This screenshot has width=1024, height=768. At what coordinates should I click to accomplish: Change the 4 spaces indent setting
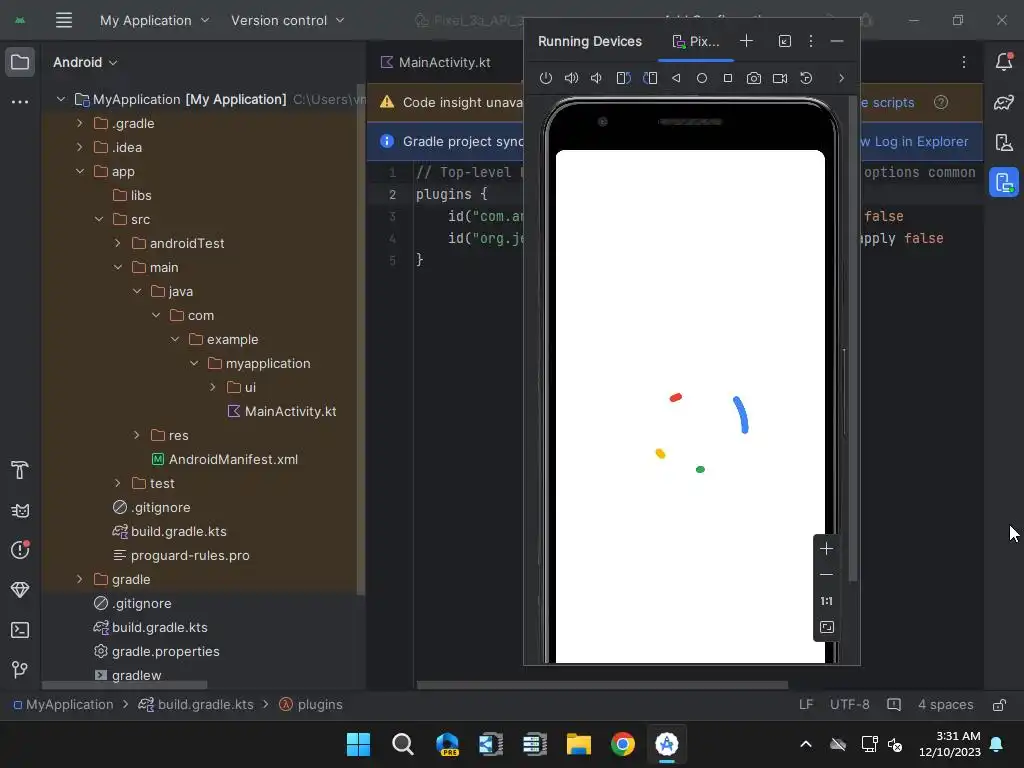coord(945,705)
